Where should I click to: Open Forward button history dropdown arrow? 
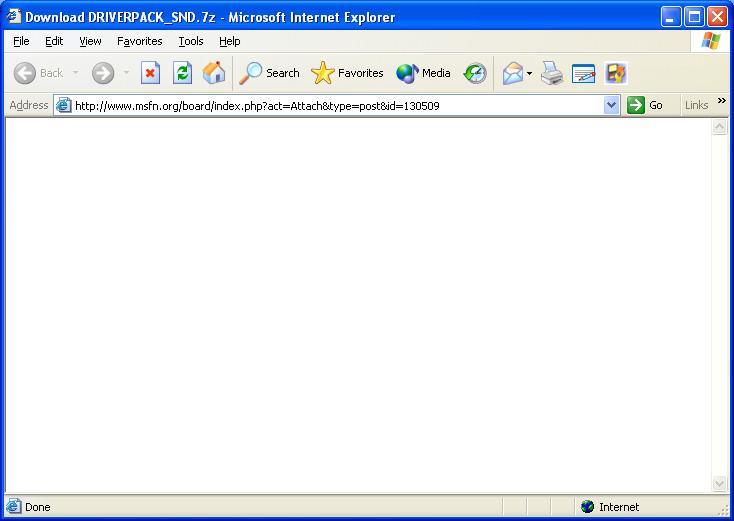pyautogui.click(x=126, y=73)
